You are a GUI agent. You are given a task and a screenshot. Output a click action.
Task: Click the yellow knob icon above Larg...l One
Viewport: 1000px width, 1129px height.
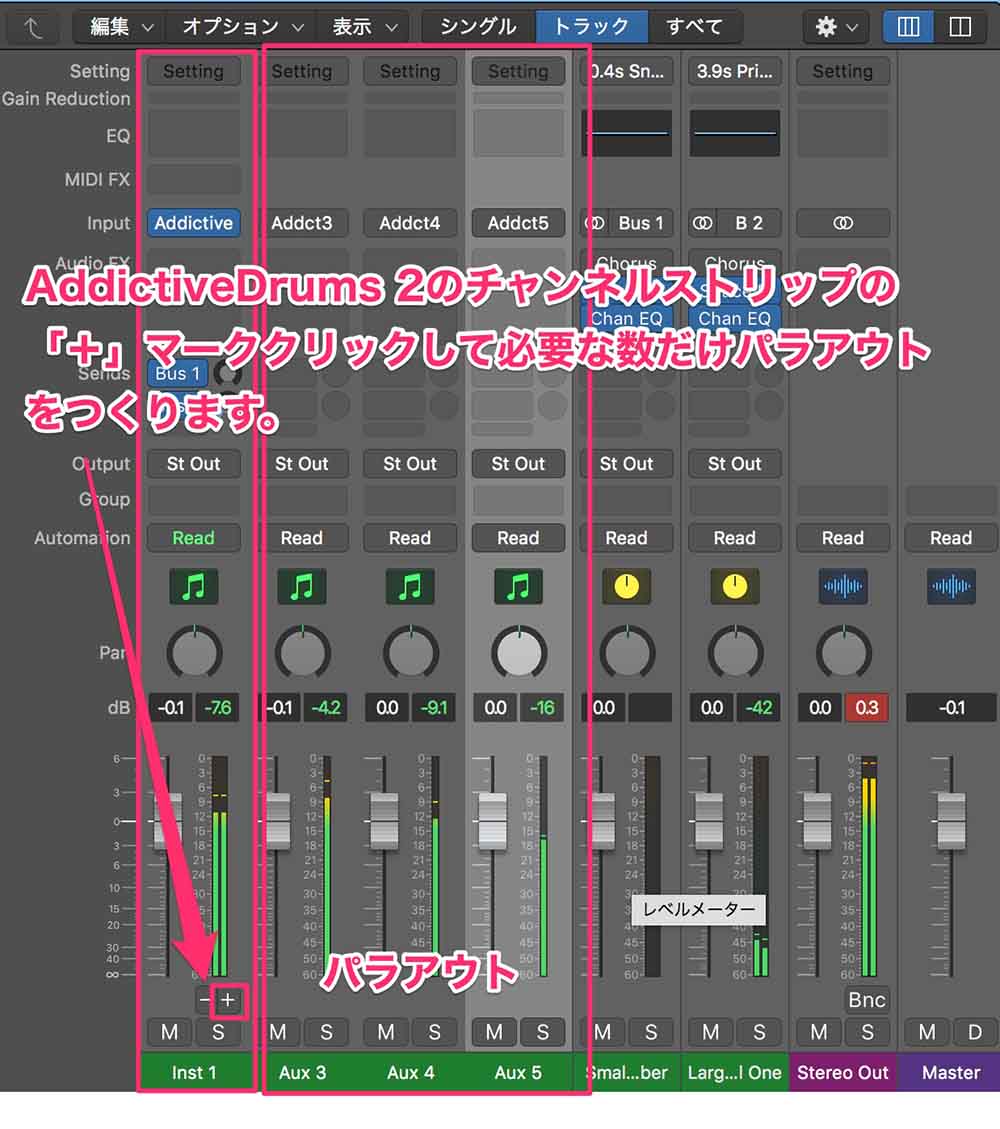[x=734, y=587]
